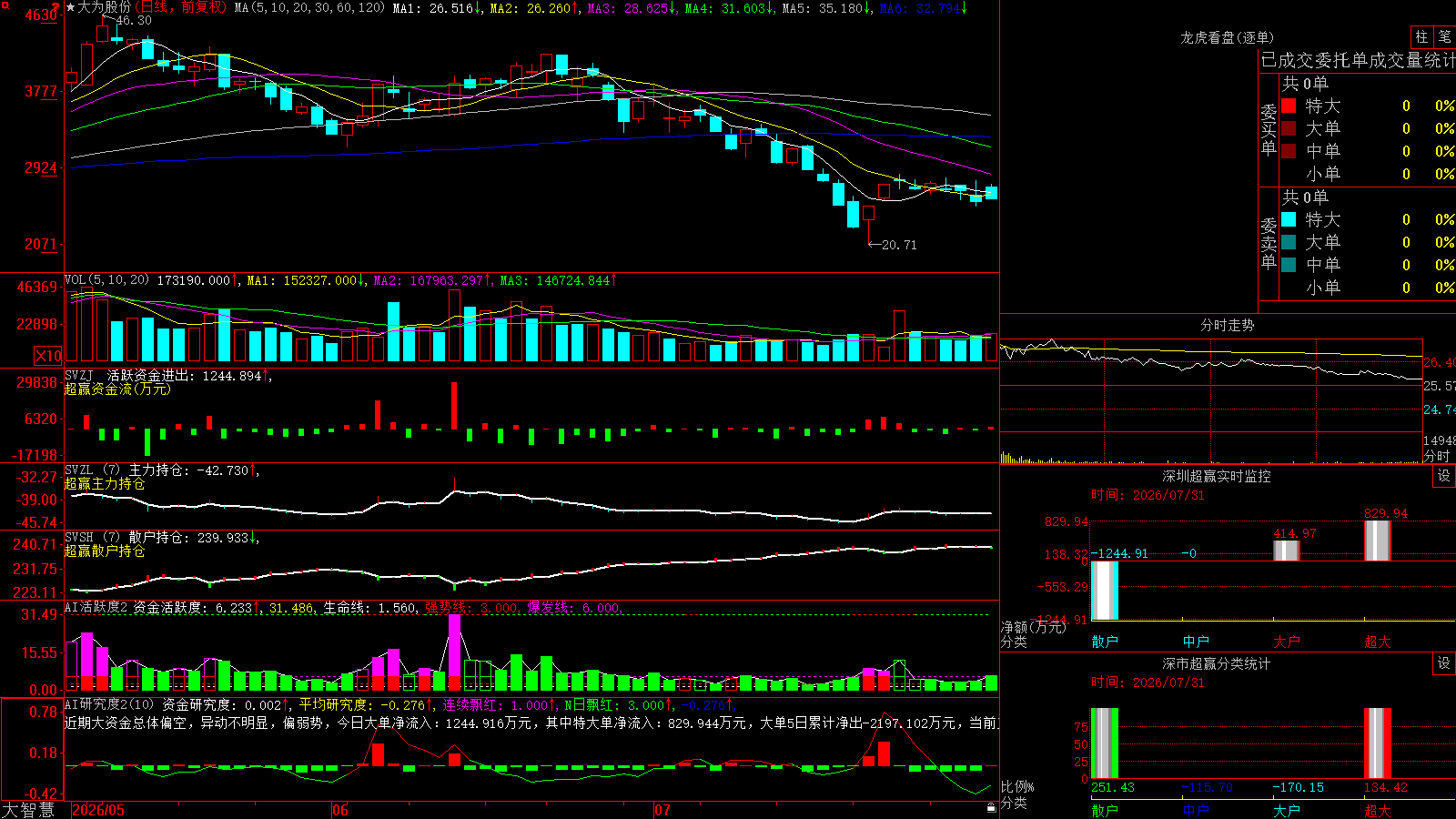Viewport: 1456px width, 819px height.
Task: Click the 07 month marker on timeline
Action: pos(662,810)
